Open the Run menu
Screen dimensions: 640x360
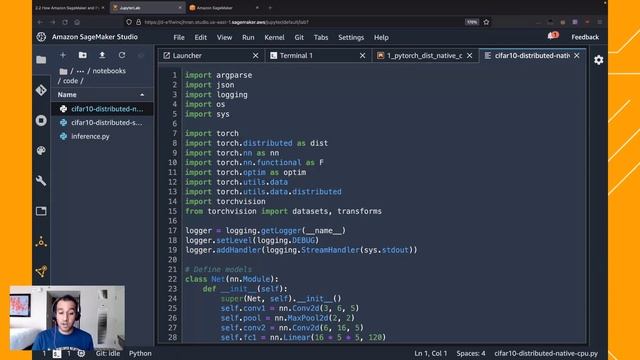[248, 37]
